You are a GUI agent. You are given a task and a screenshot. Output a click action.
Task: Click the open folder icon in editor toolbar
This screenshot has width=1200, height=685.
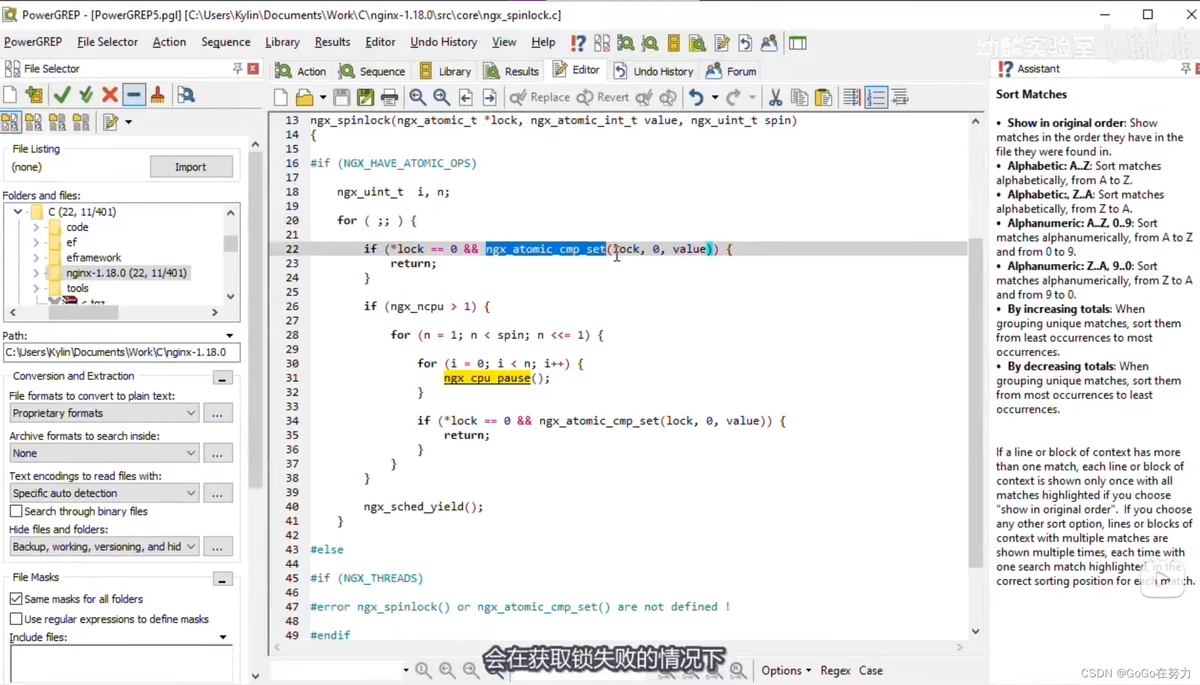coord(304,97)
